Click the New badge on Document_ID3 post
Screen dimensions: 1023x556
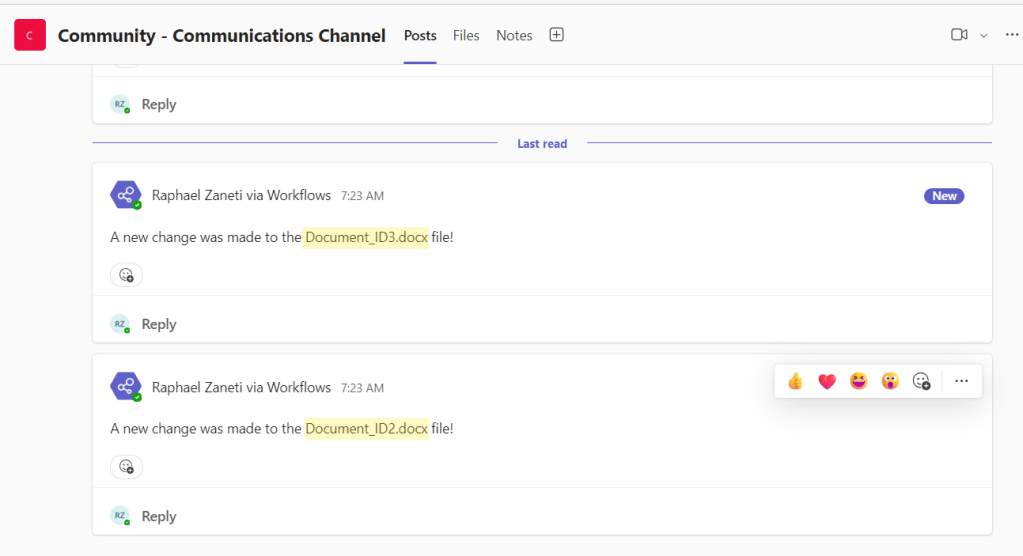click(x=944, y=196)
